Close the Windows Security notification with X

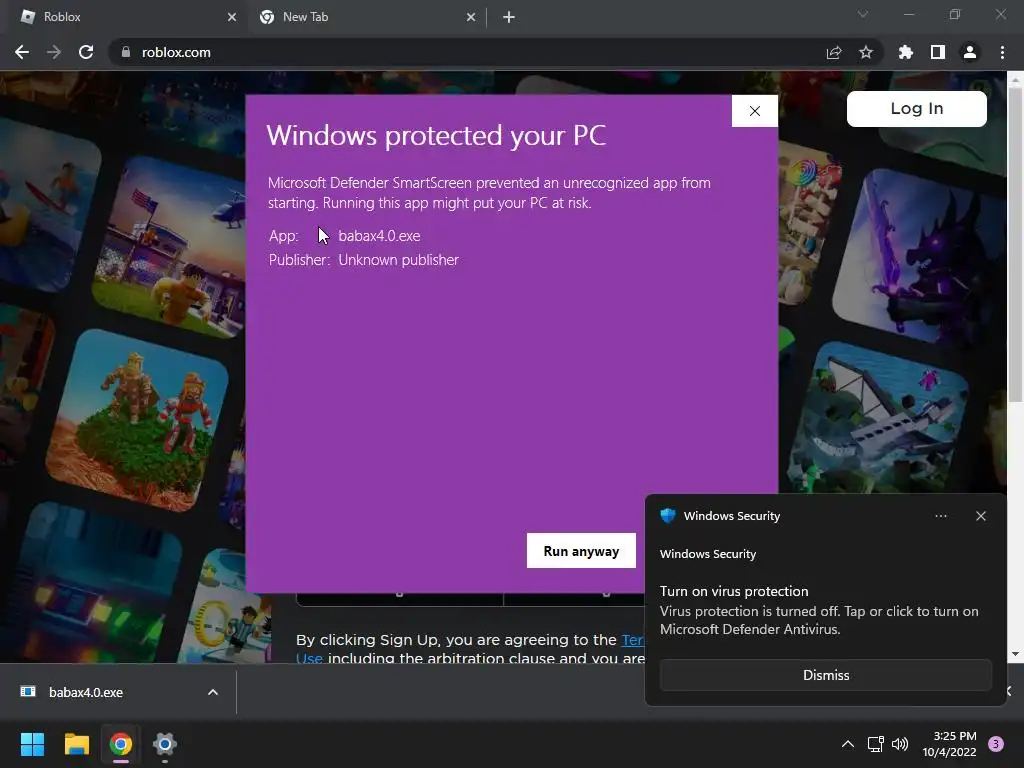[x=981, y=516]
